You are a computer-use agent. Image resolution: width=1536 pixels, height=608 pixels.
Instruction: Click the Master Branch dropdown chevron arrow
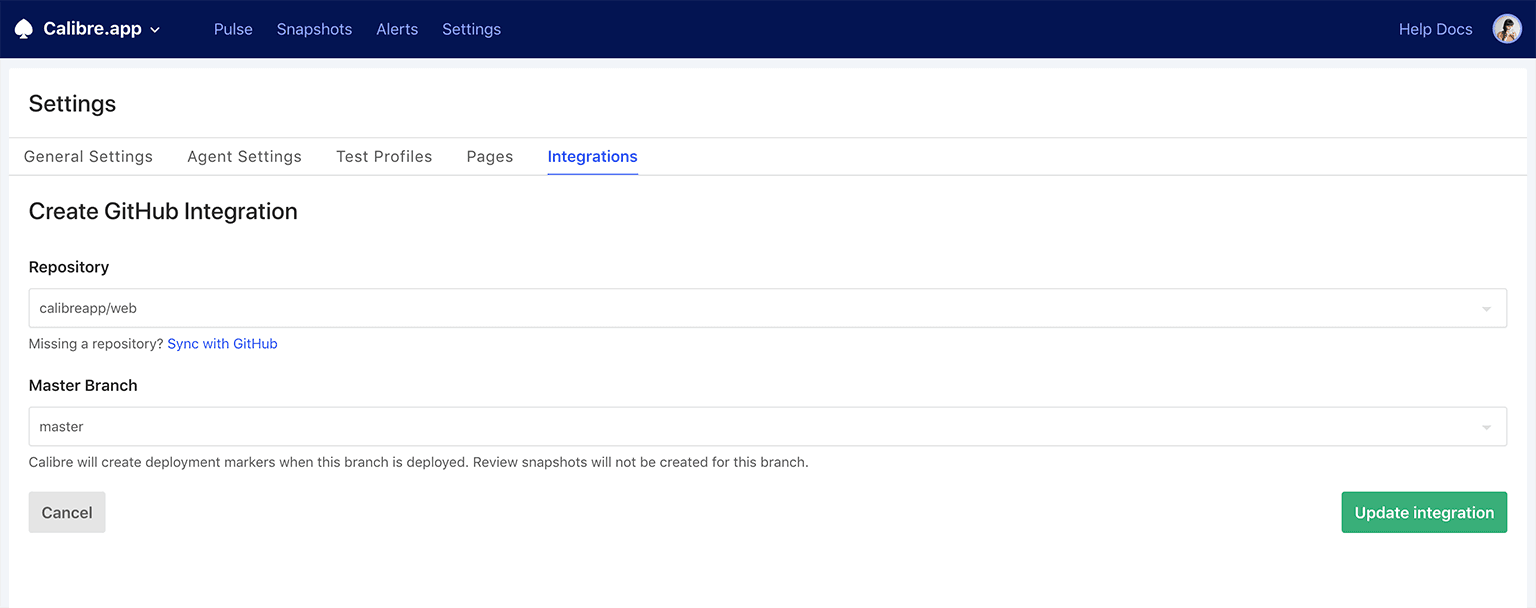click(1488, 426)
